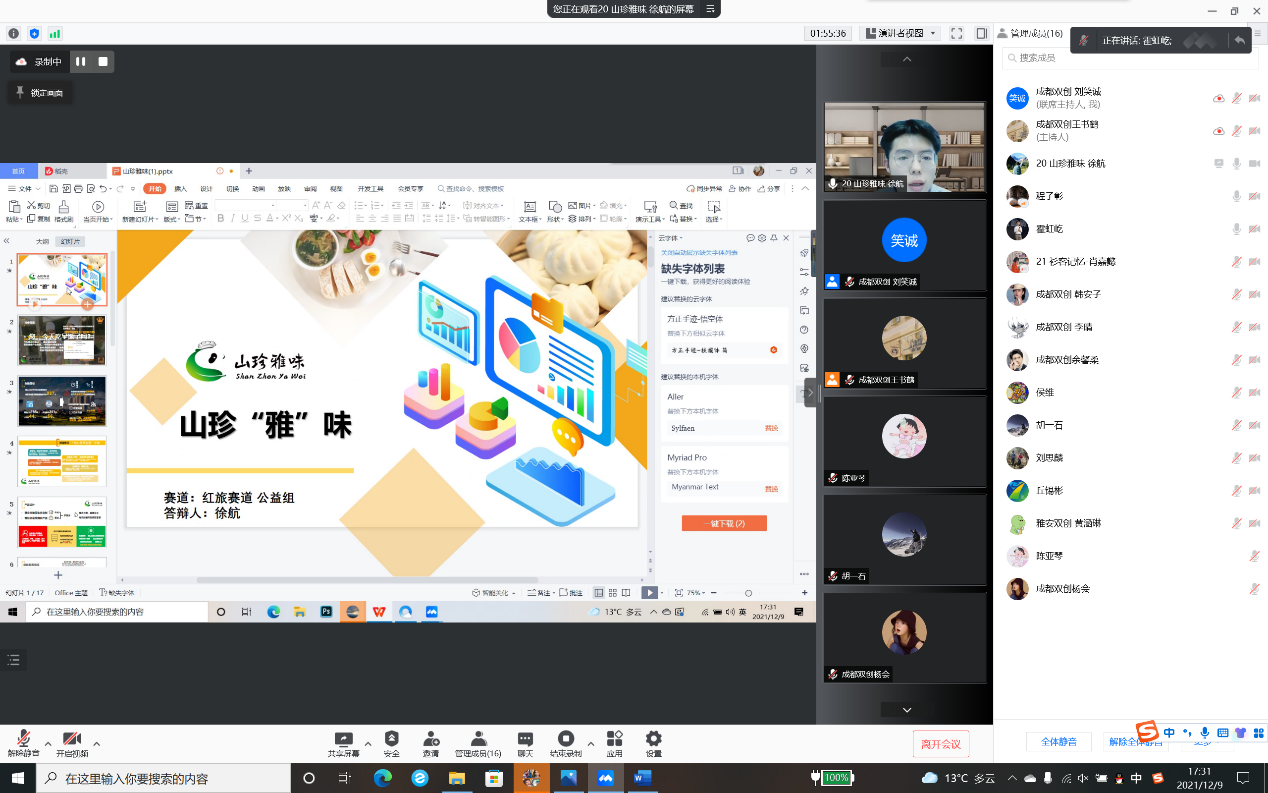Expand the audio options arrow beside 解除静音
1268x793 pixels.
point(47,743)
